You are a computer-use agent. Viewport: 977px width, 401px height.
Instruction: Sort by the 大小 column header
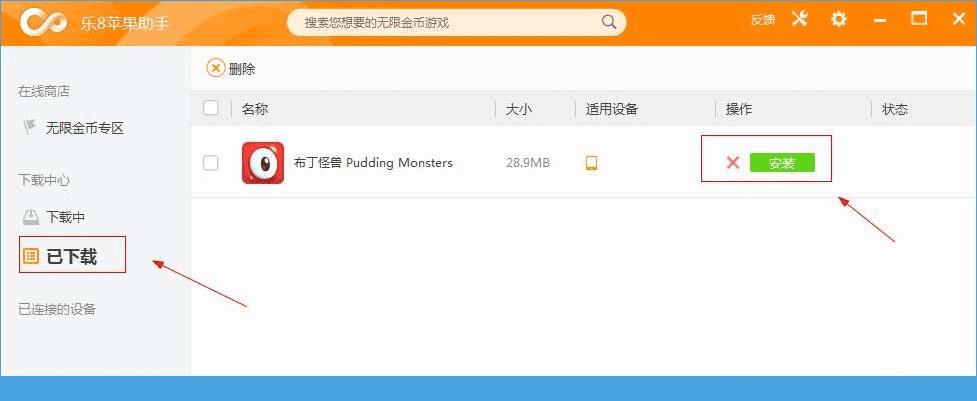[x=518, y=109]
